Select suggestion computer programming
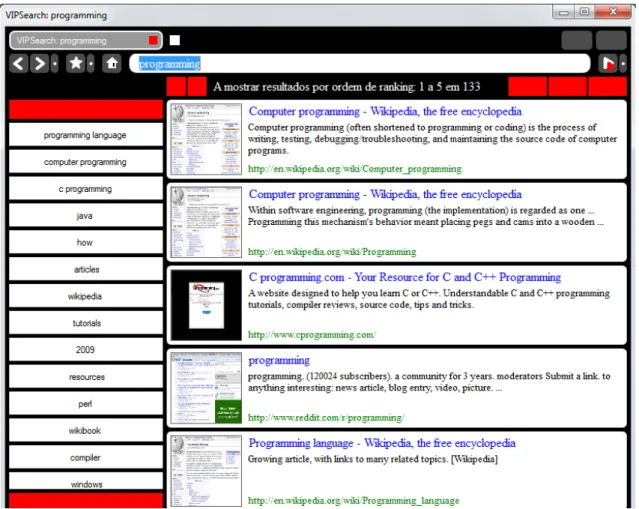Screen dimensions: 639x509 (x=86, y=162)
